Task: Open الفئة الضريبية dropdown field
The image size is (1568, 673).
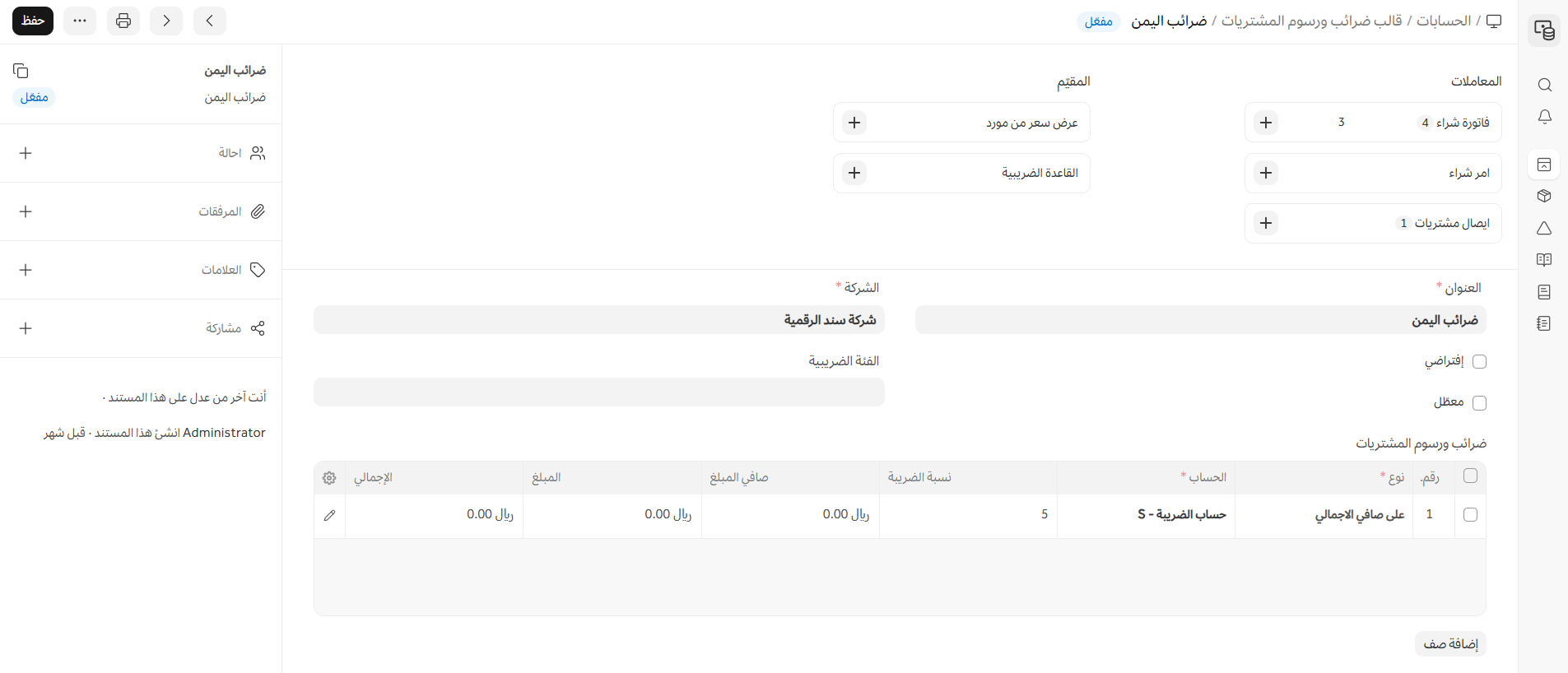Action: click(x=598, y=392)
